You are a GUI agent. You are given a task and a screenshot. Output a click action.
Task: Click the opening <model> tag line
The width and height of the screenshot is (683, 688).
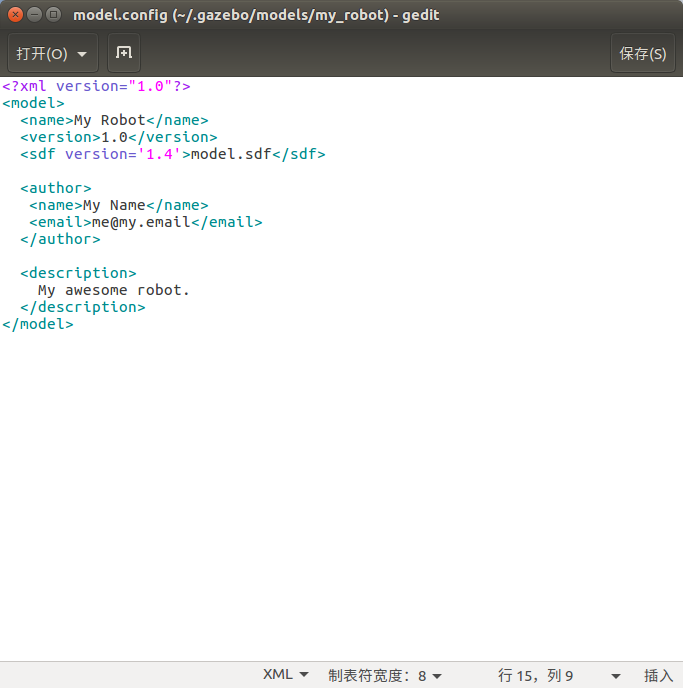coord(33,103)
